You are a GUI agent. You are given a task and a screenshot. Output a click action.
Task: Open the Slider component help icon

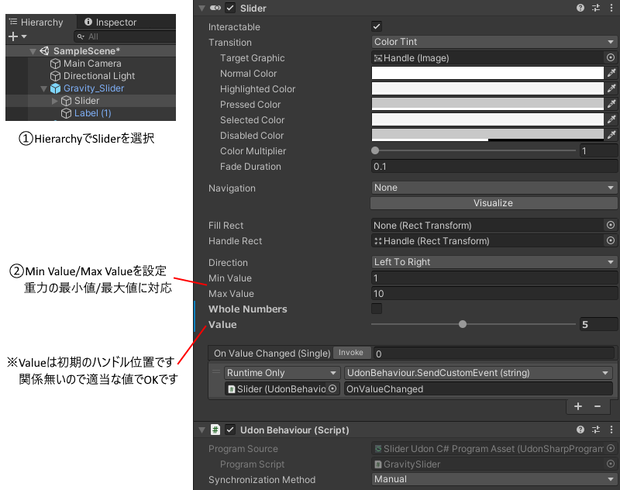point(580,8)
